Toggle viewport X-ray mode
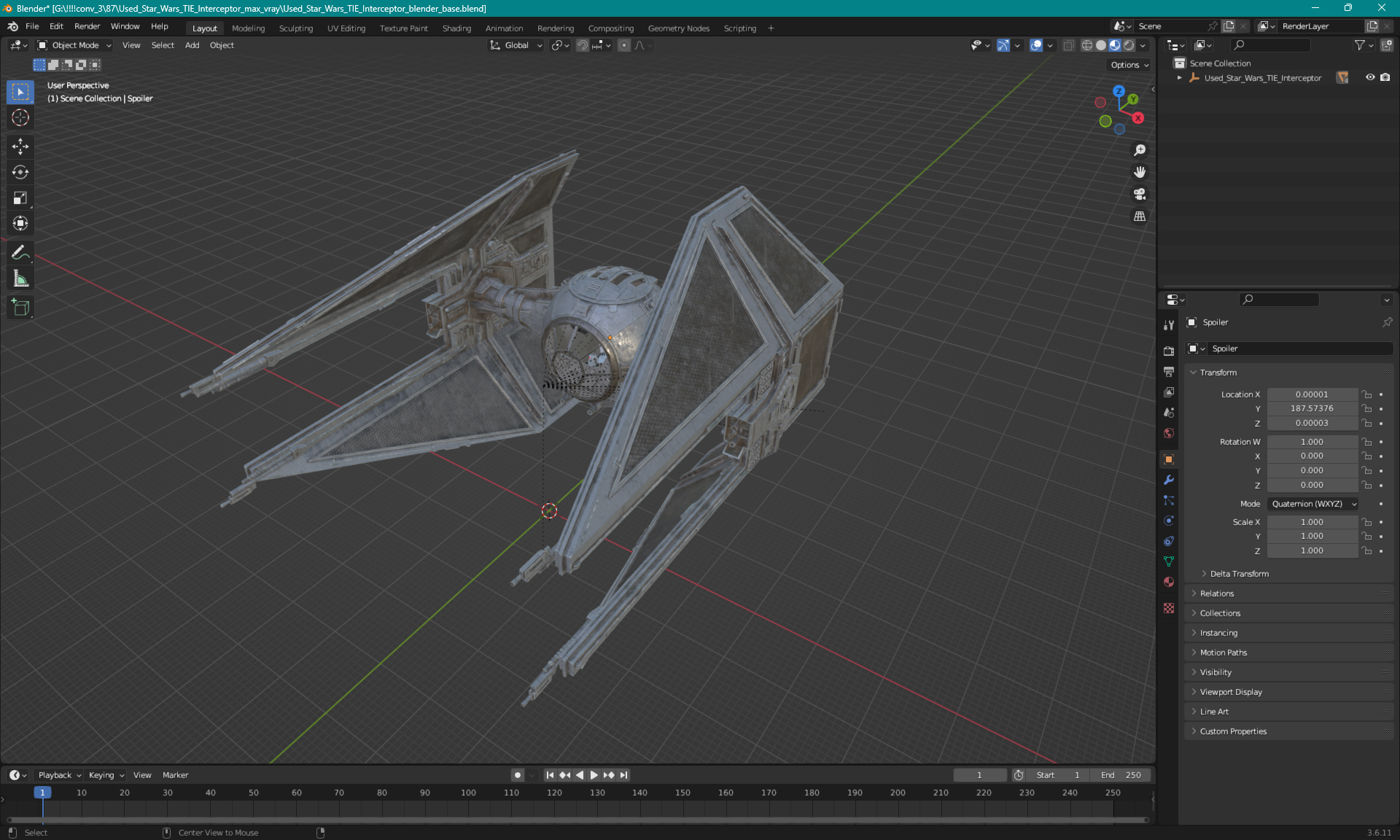The width and height of the screenshot is (1400, 840). (x=1068, y=45)
